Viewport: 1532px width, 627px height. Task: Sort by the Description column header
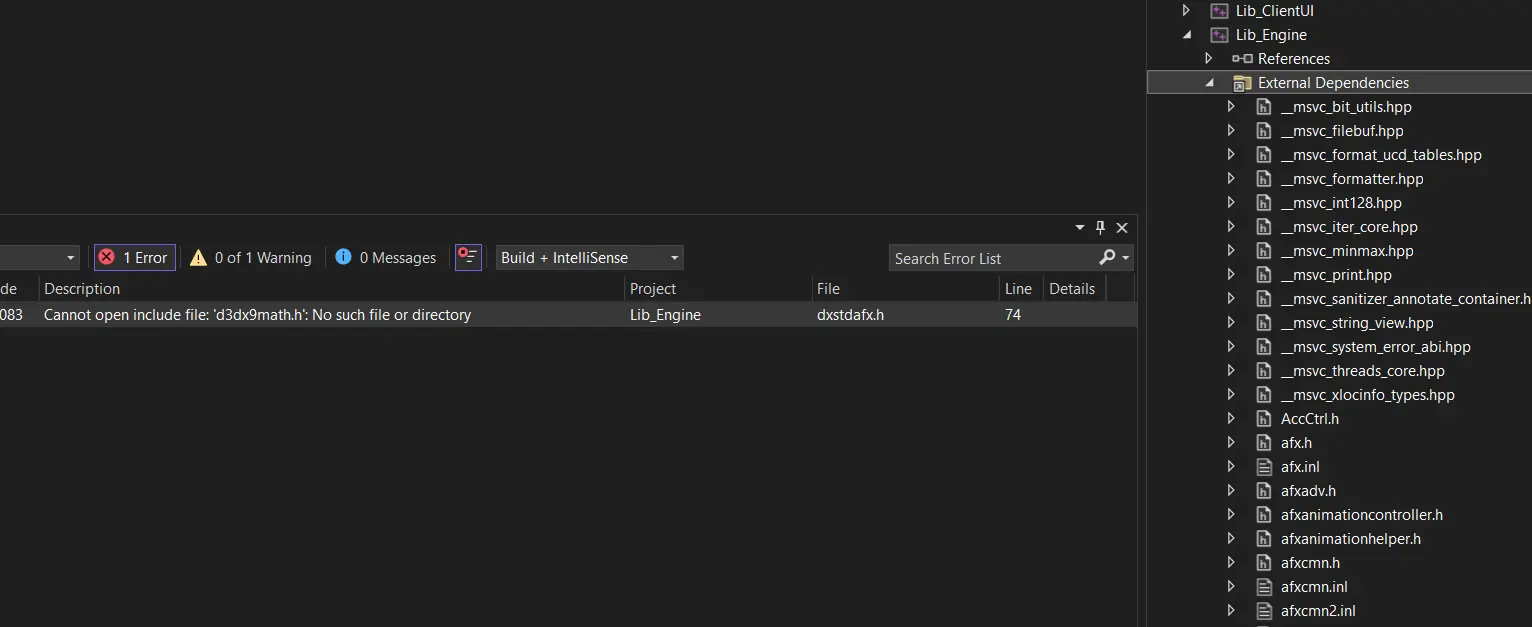coord(332,289)
